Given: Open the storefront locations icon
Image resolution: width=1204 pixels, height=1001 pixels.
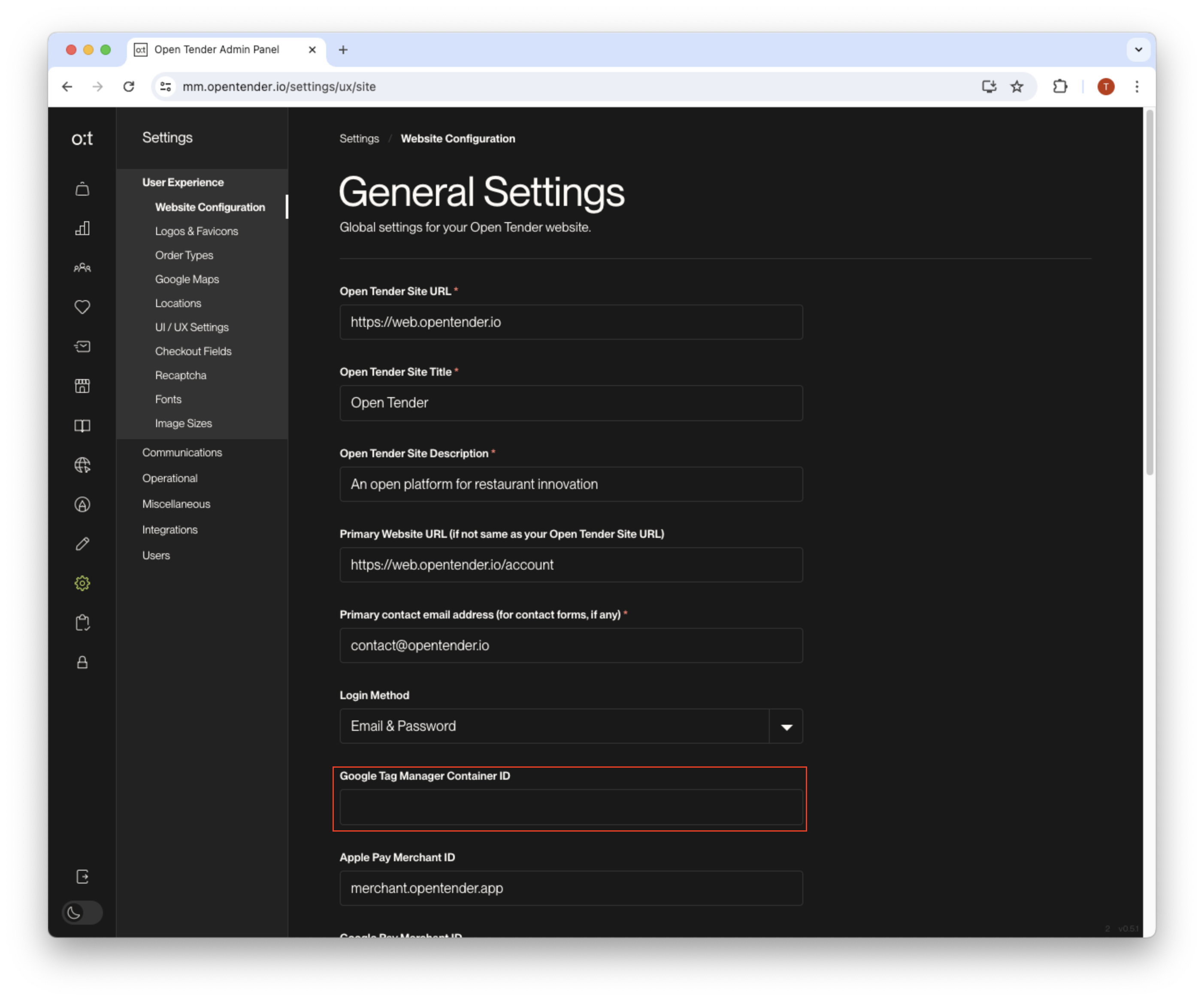Looking at the screenshot, I should [x=82, y=386].
